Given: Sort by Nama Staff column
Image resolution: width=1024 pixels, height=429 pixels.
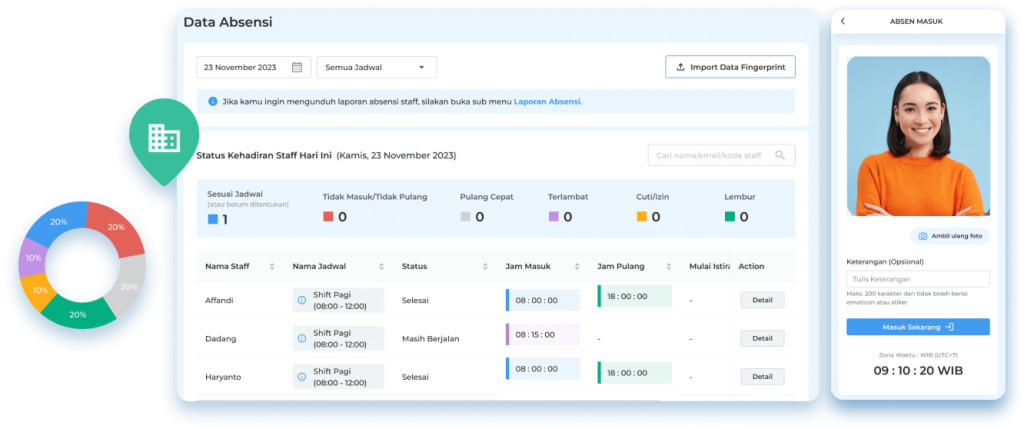Looking at the screenshot, I should pyautogui.click(x=271, y=267).
